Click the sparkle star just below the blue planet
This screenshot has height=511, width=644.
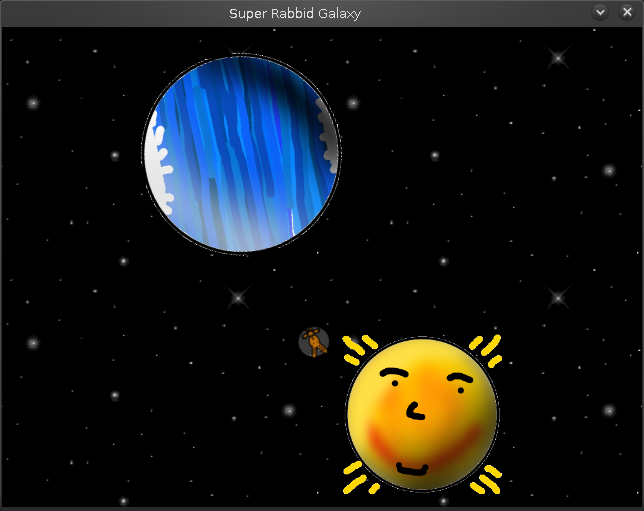237,297
